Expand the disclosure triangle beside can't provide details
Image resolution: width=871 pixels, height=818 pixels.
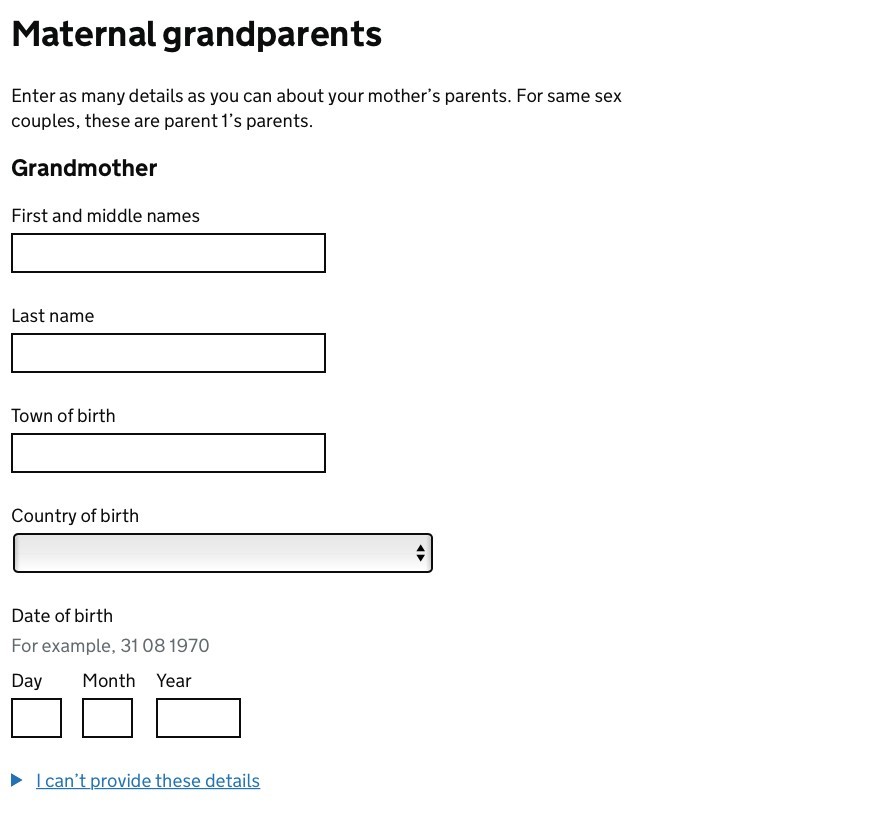click(17, 780)
